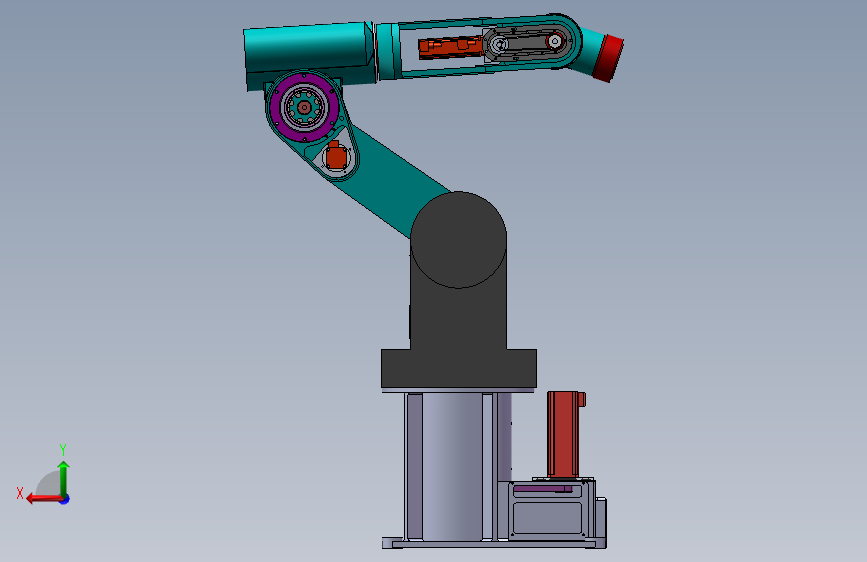Select the dark gray round shoulder housing
Viewport: 867px width, 562px height.
[x=458, y=240]
